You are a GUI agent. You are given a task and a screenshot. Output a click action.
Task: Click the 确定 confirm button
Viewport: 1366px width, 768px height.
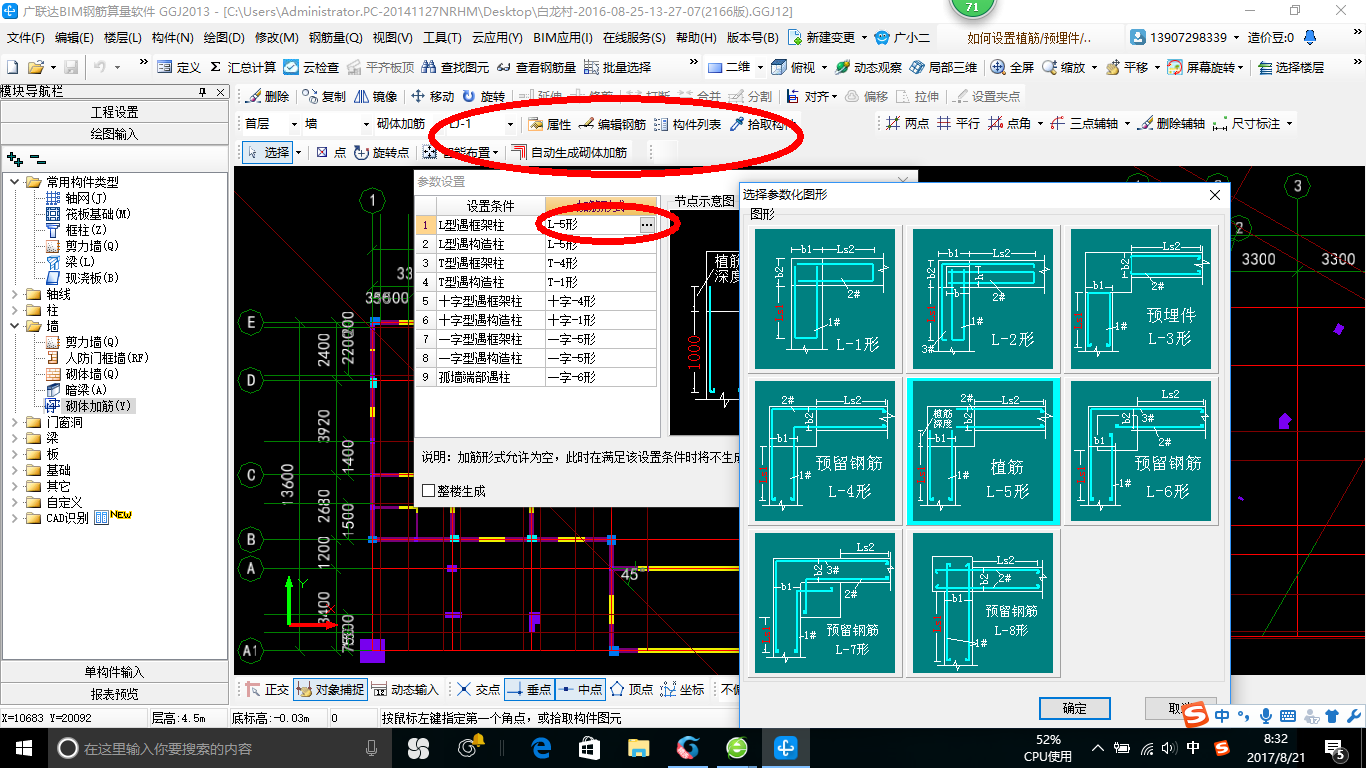pyautogui.click(x=1075, y=708)
